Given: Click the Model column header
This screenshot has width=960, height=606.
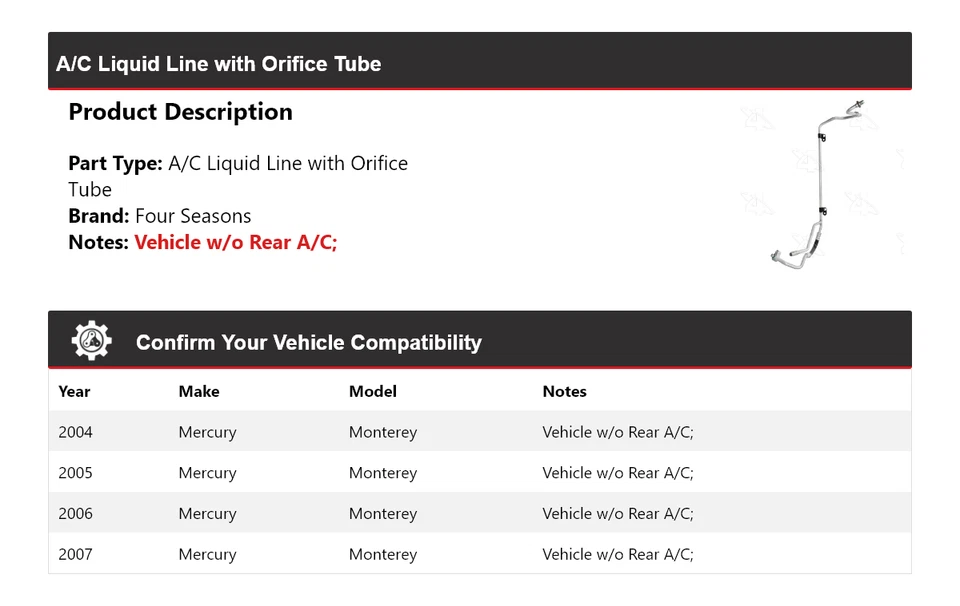Looking at the screenshot, I should pos(372,392).
